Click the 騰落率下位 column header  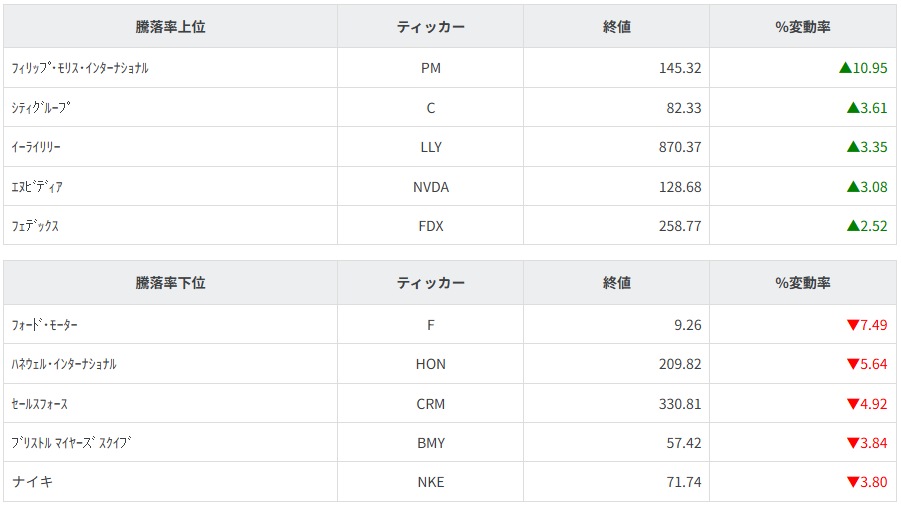point(170,283)
